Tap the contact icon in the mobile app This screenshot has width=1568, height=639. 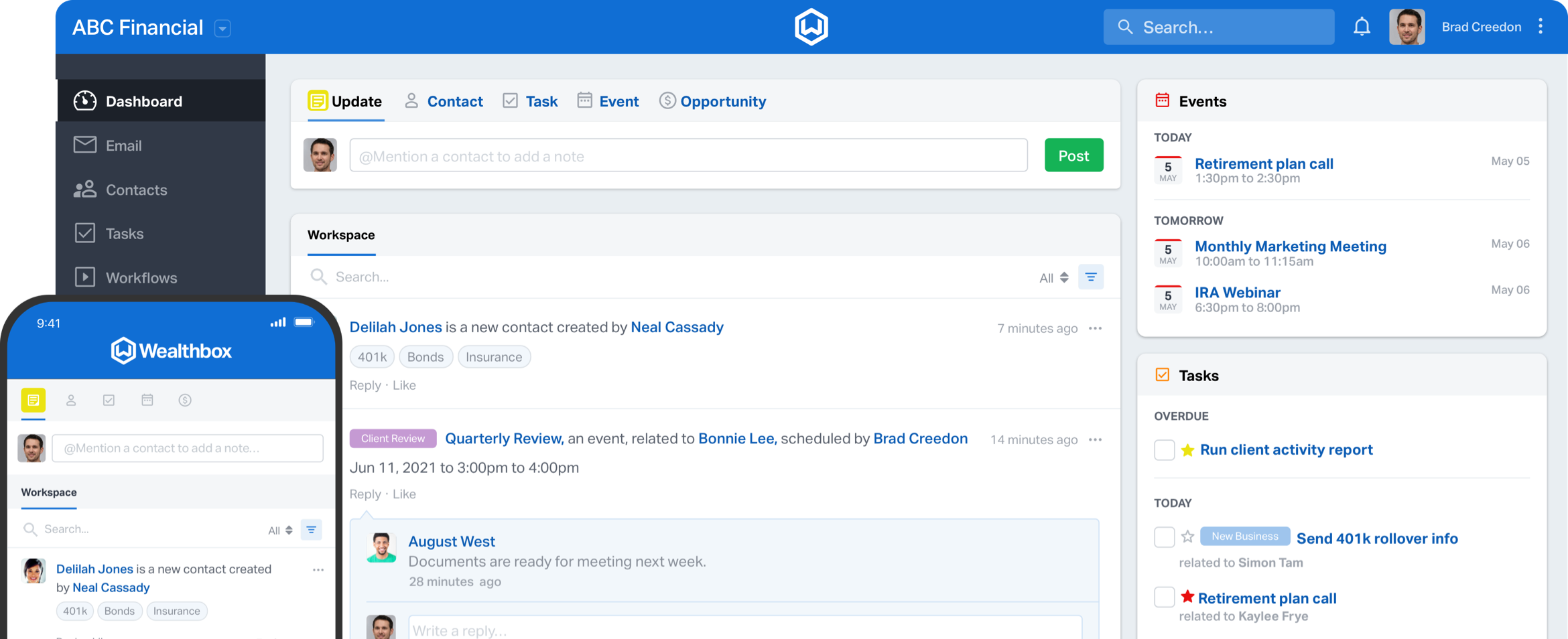(71, 400)
